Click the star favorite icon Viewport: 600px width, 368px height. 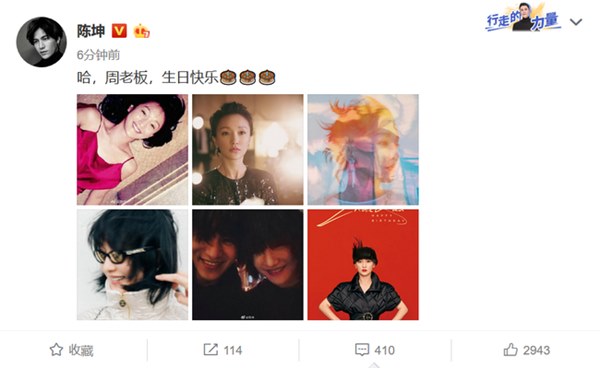(56, 350)
